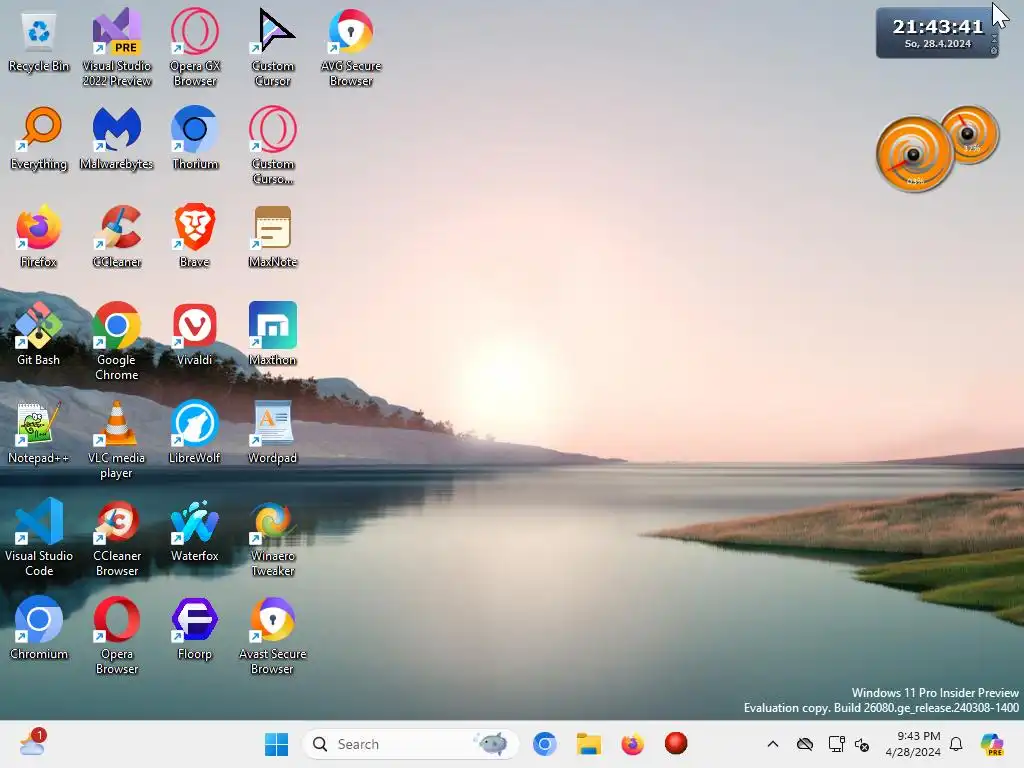Open Firefox from the taskbar
Viewport: 1024px width, 768px height.
pyautogui.click(x=632, y=744)
